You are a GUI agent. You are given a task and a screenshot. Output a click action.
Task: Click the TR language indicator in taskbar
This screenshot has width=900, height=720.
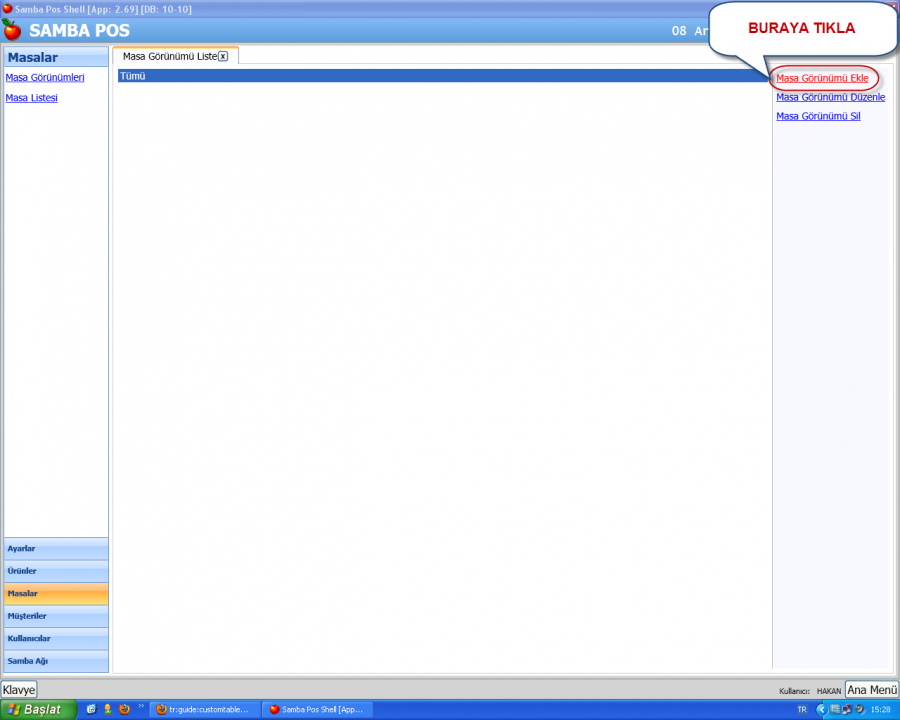[x=802, y=710]
